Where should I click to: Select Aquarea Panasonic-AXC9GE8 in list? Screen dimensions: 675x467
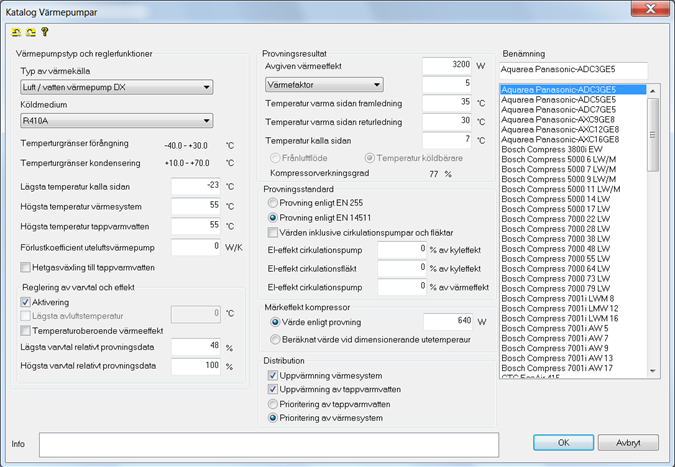click(x=573, y=120)
